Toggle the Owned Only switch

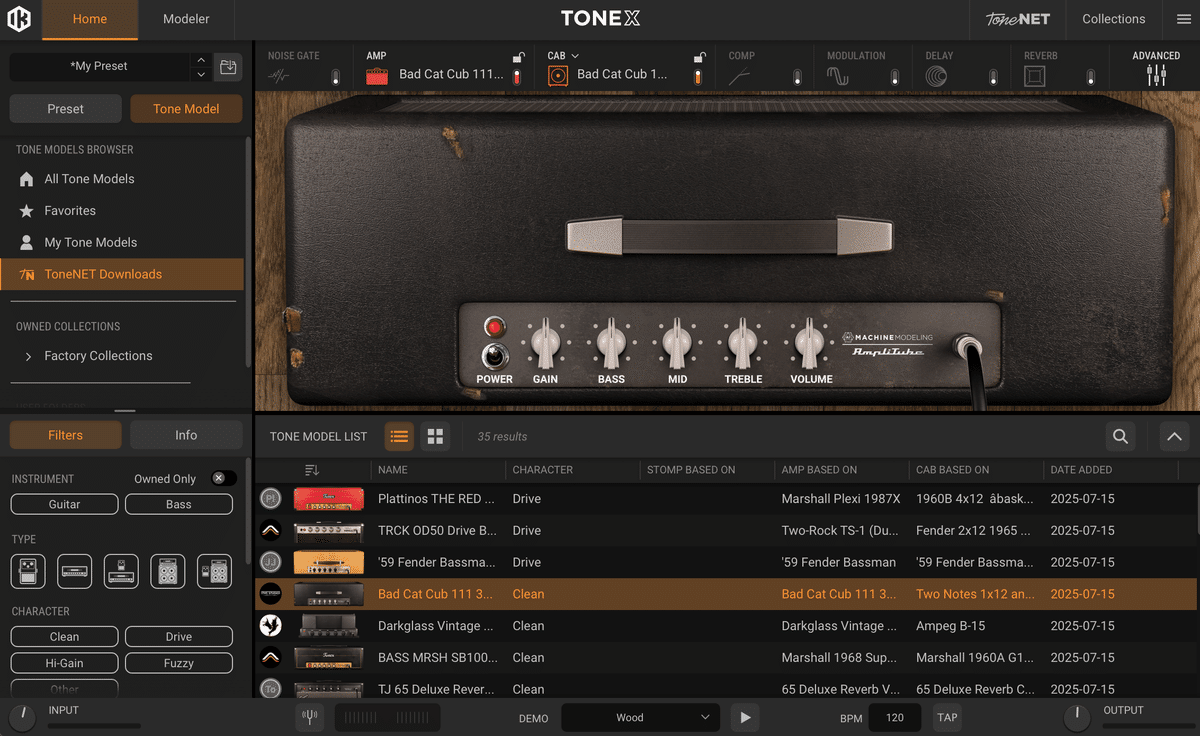tap(224, 479)
